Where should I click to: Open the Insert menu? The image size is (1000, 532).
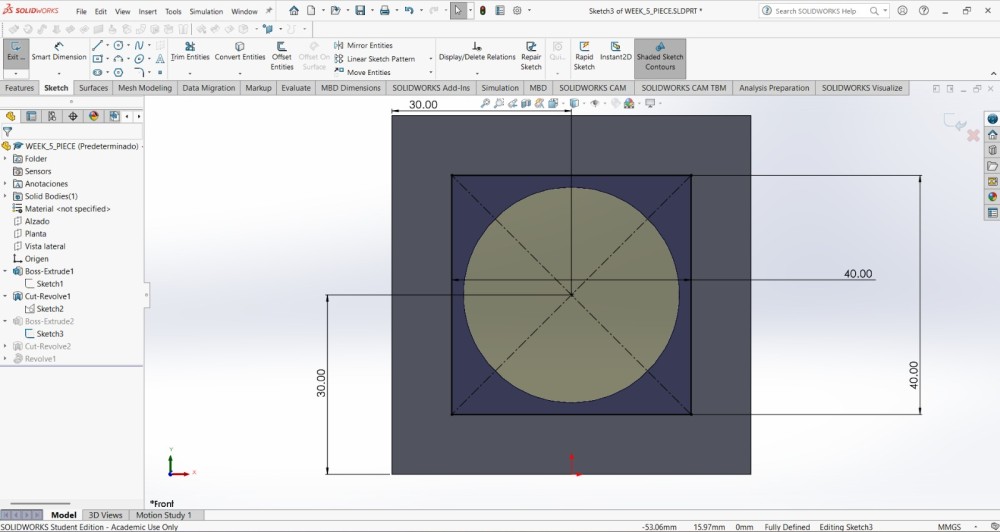(x=147, y=11)
